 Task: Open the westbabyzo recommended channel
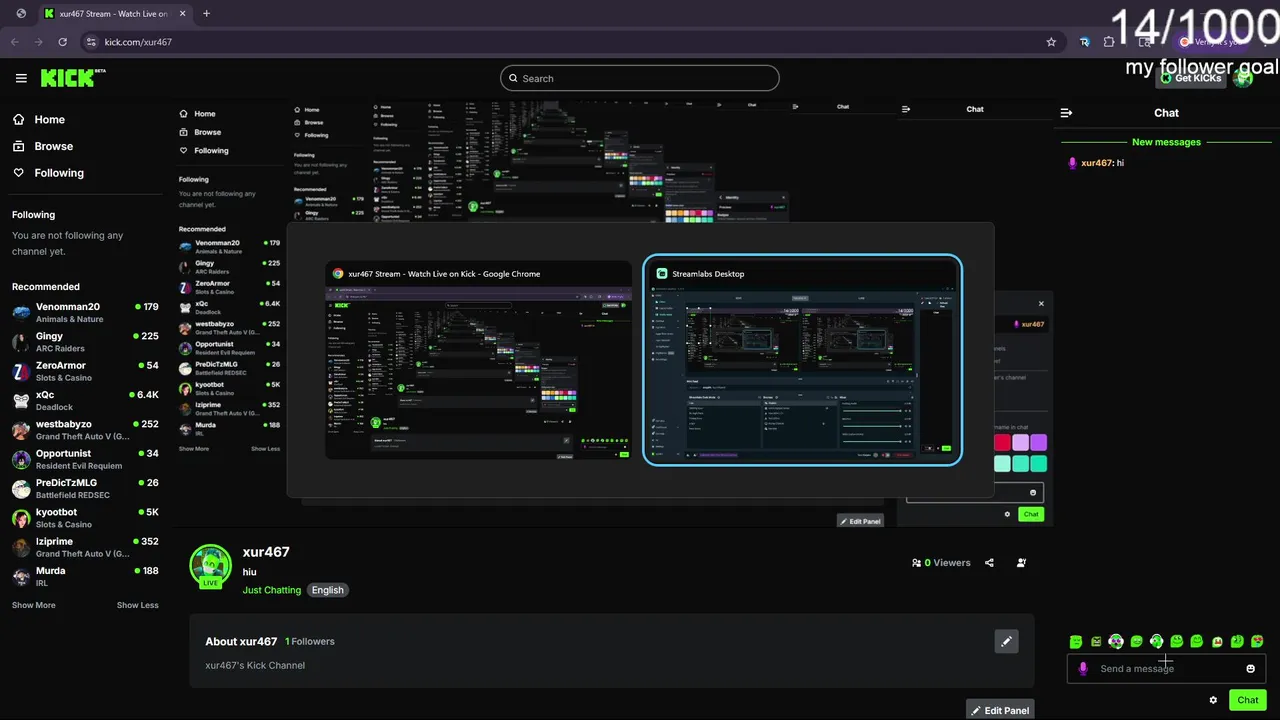tap(85, 429)
